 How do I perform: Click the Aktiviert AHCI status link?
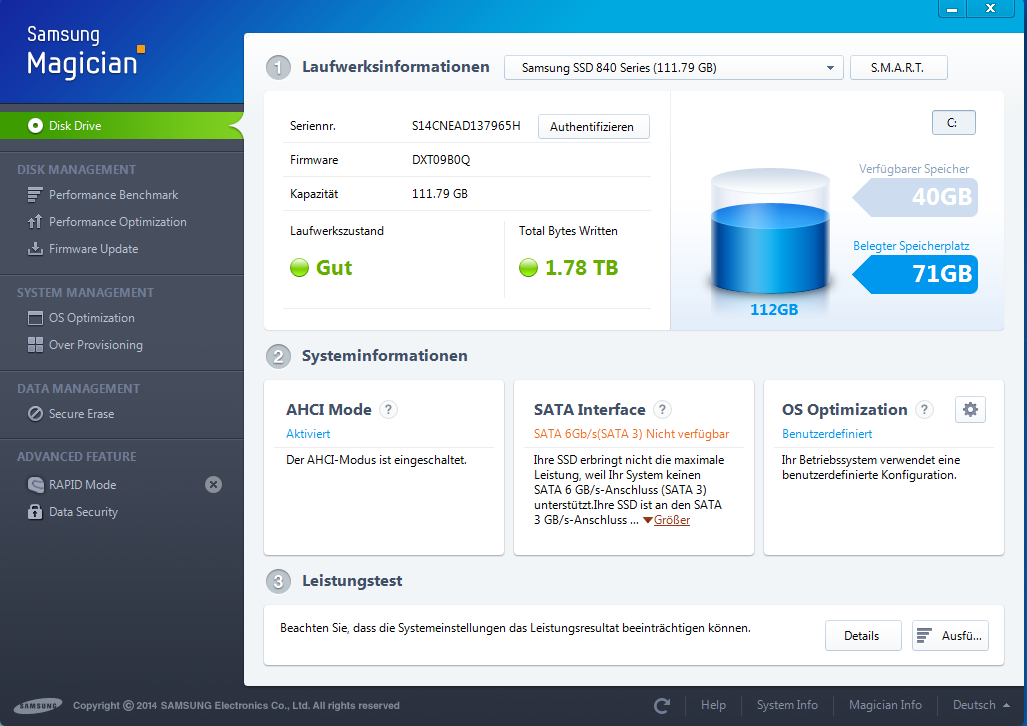coord(308,434)
